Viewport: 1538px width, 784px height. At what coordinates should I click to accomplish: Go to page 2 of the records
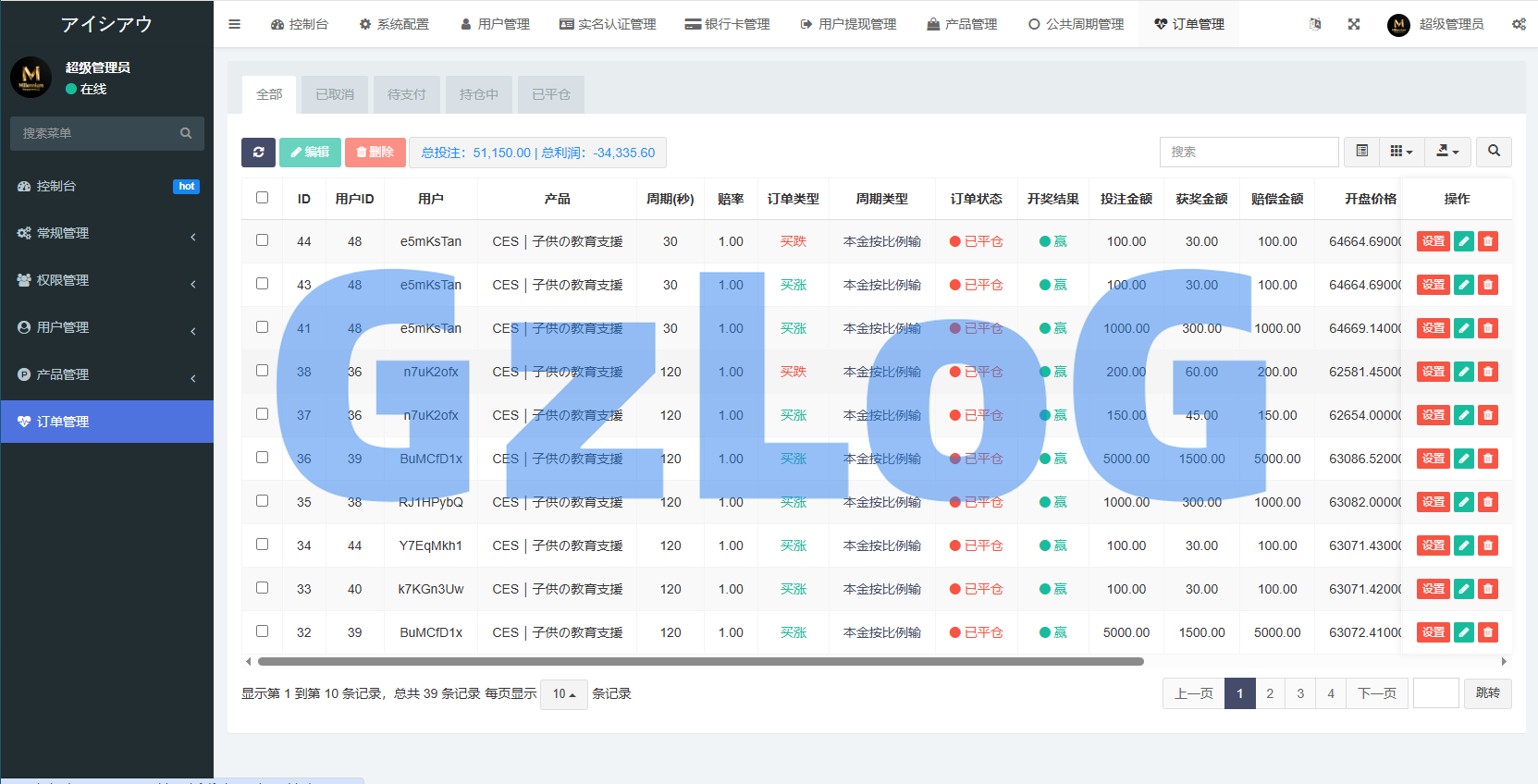1270,693
